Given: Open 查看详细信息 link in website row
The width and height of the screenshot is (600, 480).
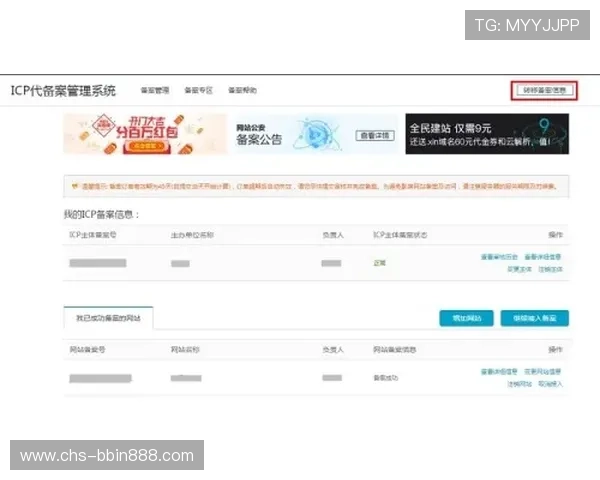Looking at the screenshot, I should pyautogui.click(x=499, y=372).
